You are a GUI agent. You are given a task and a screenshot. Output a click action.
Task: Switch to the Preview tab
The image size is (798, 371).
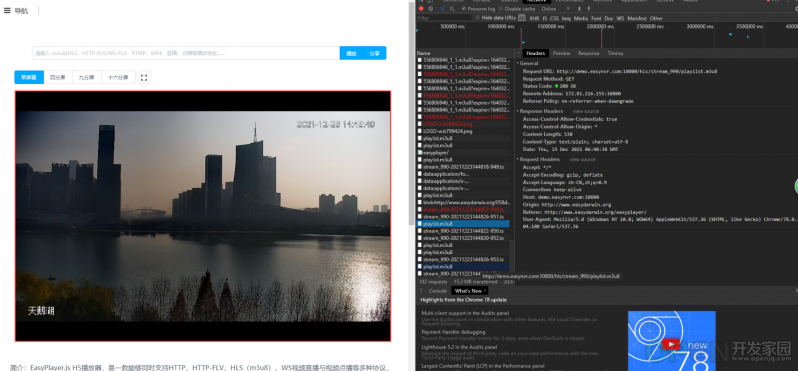click(x=561, y=53)
